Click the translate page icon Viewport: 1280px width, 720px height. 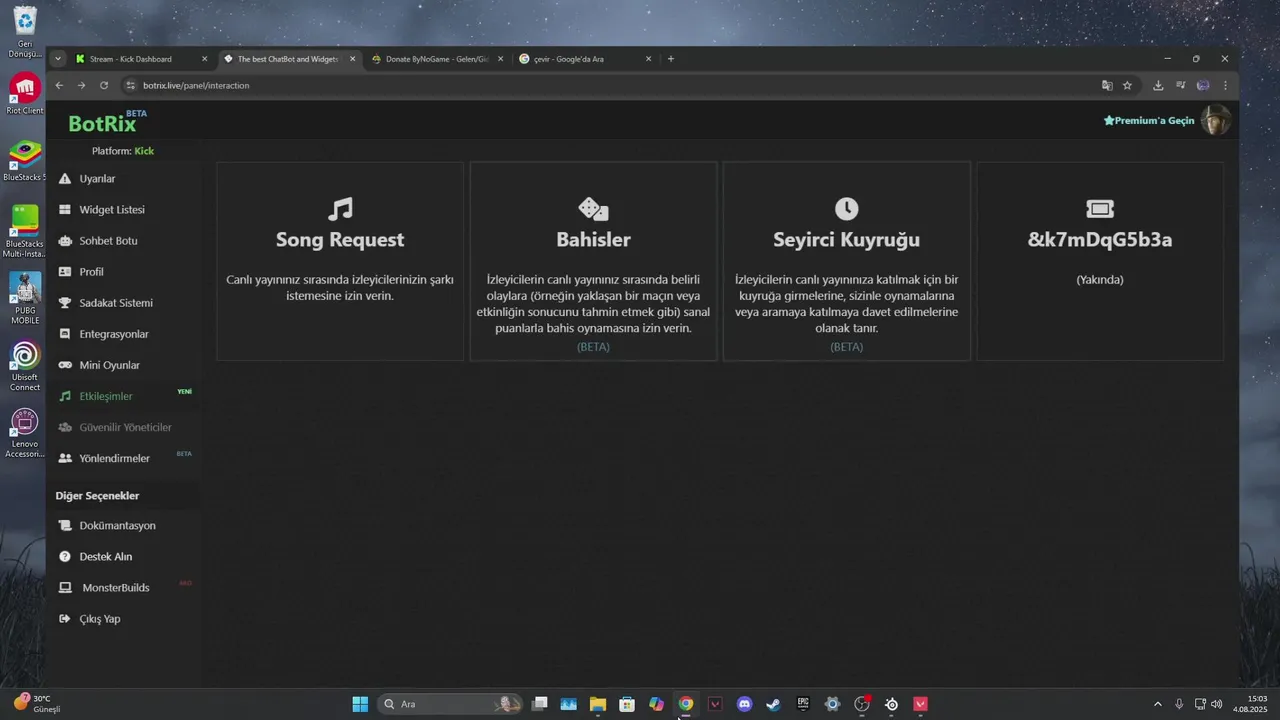click(x=1107, y=86)
